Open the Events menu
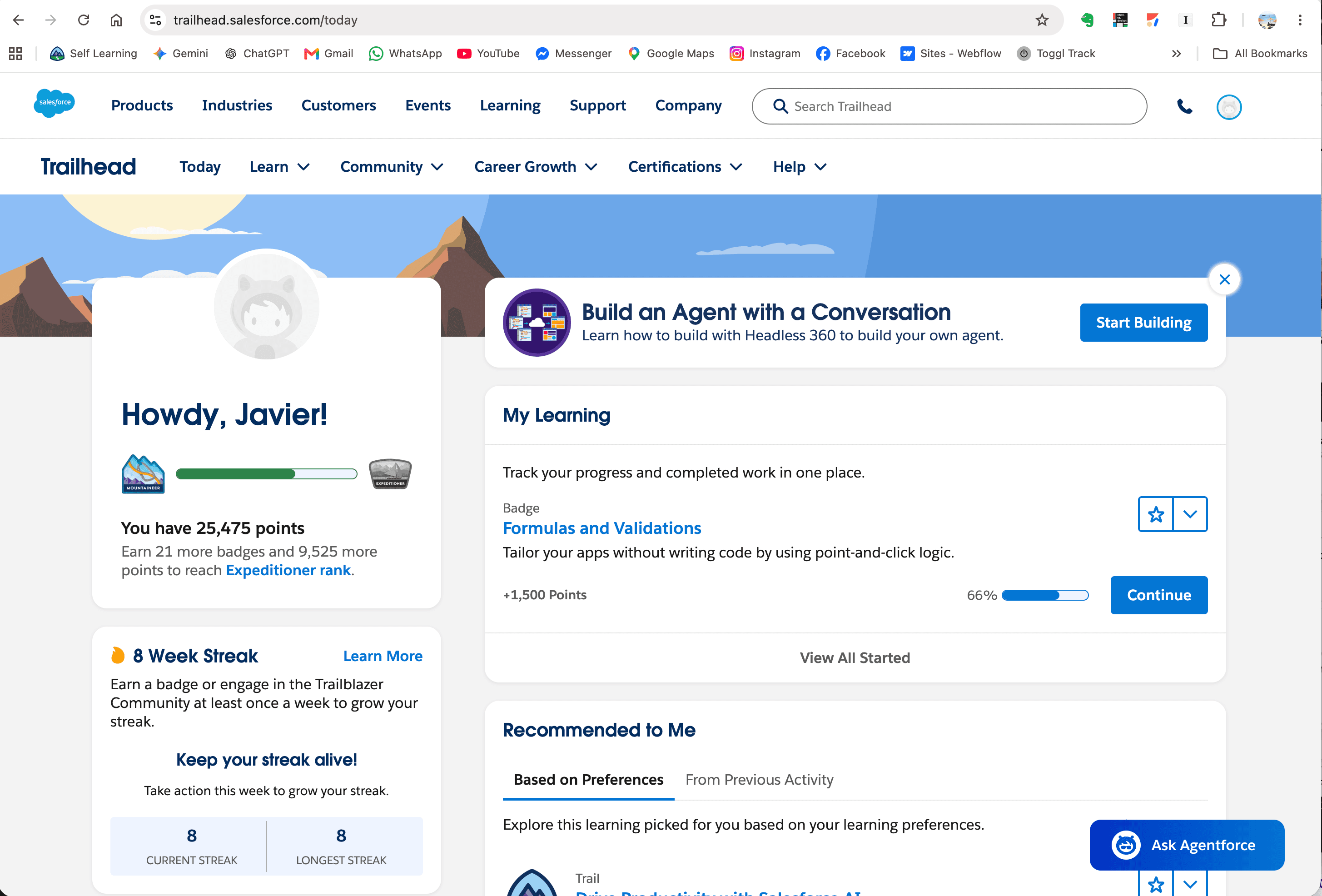This screenshot has width=1322, height=896. [x=428, y=105]
